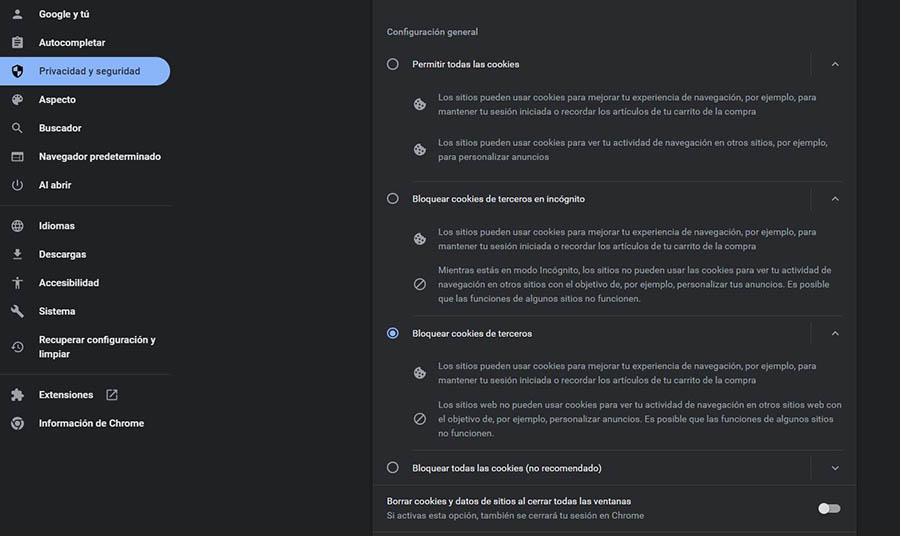Click the Aspecto palette icon

[17, 100]
